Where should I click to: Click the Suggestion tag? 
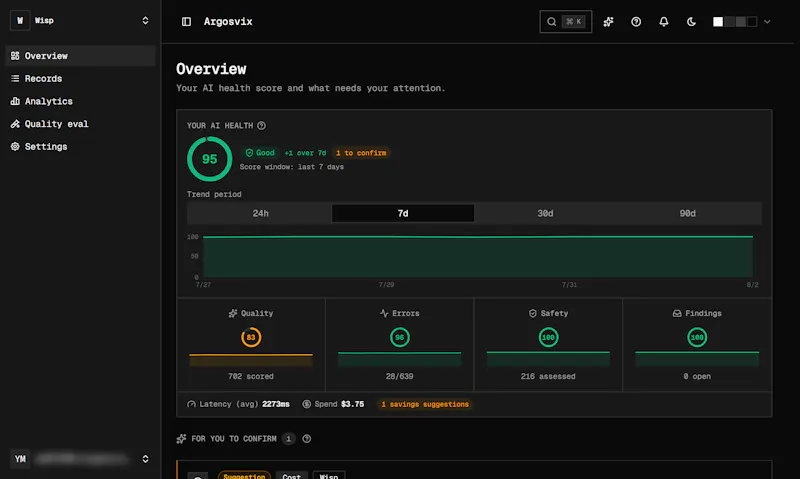(x=244, y=475)
